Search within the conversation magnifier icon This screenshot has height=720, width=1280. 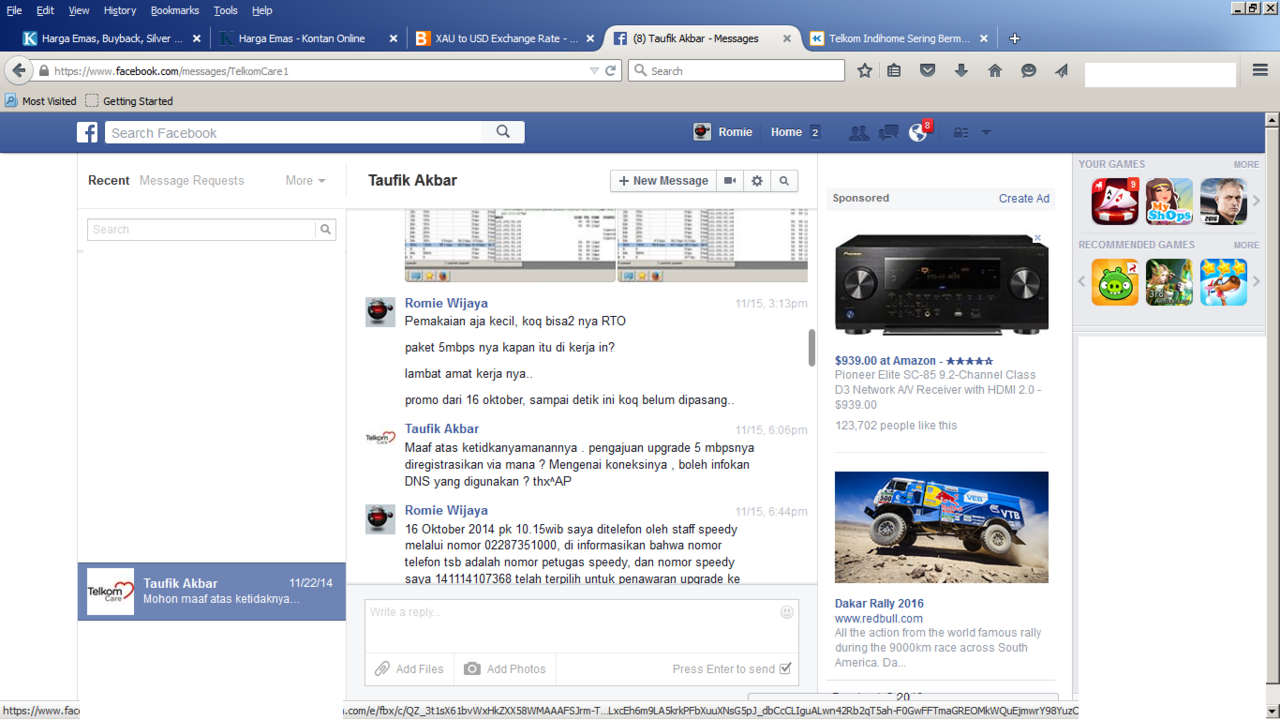tap(784, 181)
